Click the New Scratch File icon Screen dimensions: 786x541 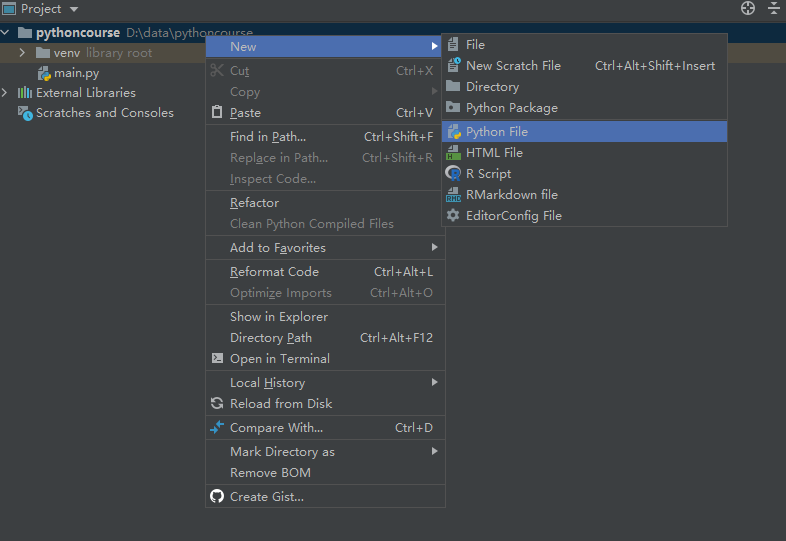click(453, 66)
